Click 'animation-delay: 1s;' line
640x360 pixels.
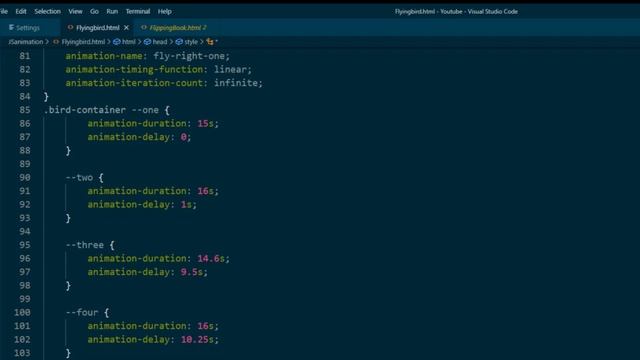(x=142, y=204)
